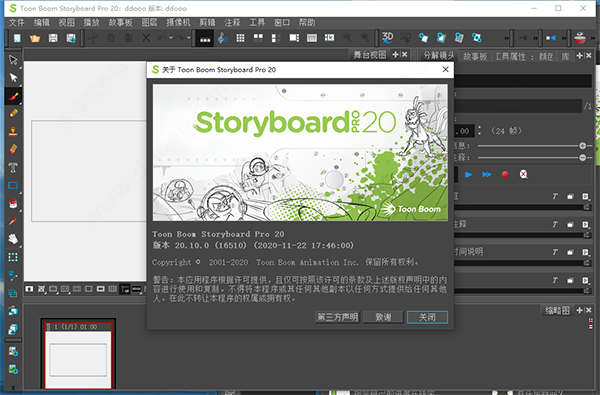The width and height of the screenshot is (600, 395).
Task: Click the Save As toolbar icon
Action: pyautogui.click(x=71, y=38)
